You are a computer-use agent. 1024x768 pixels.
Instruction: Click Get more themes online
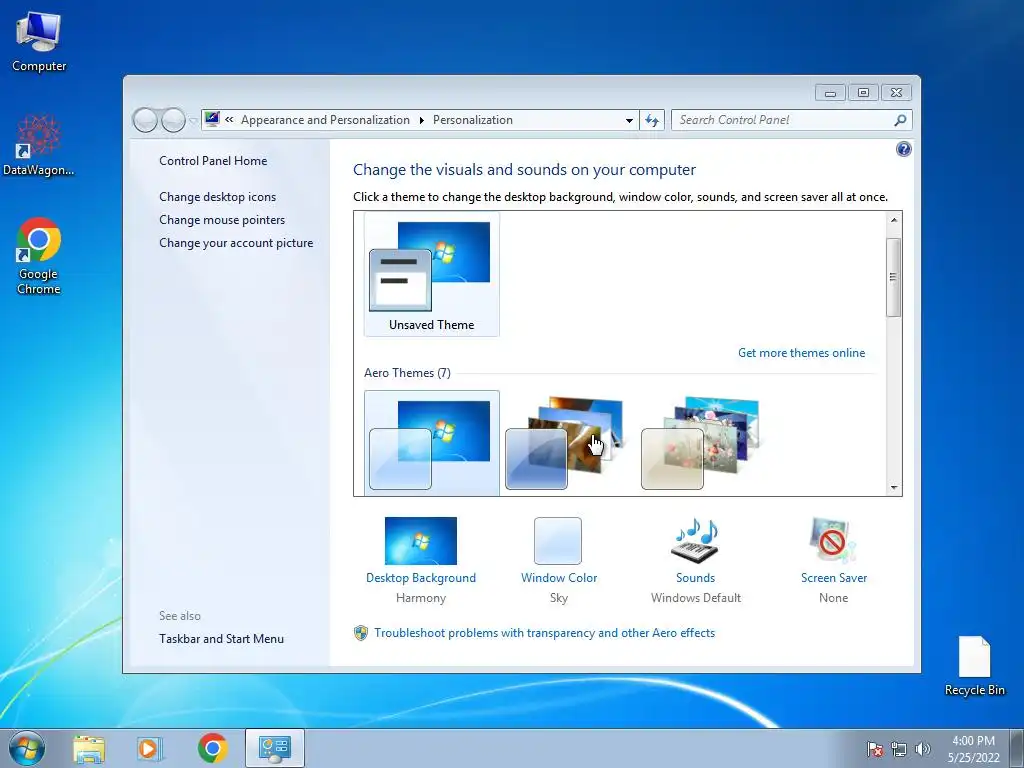tap(801, 353)
